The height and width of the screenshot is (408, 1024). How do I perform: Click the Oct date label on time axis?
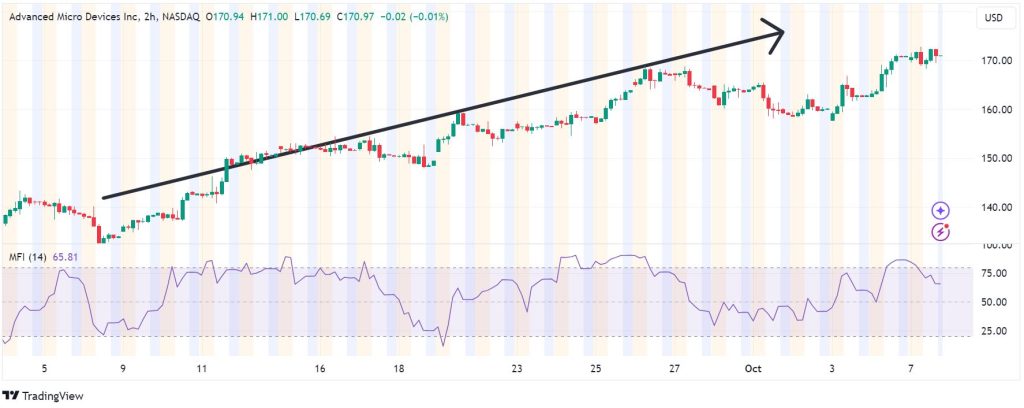pos(754,369)
